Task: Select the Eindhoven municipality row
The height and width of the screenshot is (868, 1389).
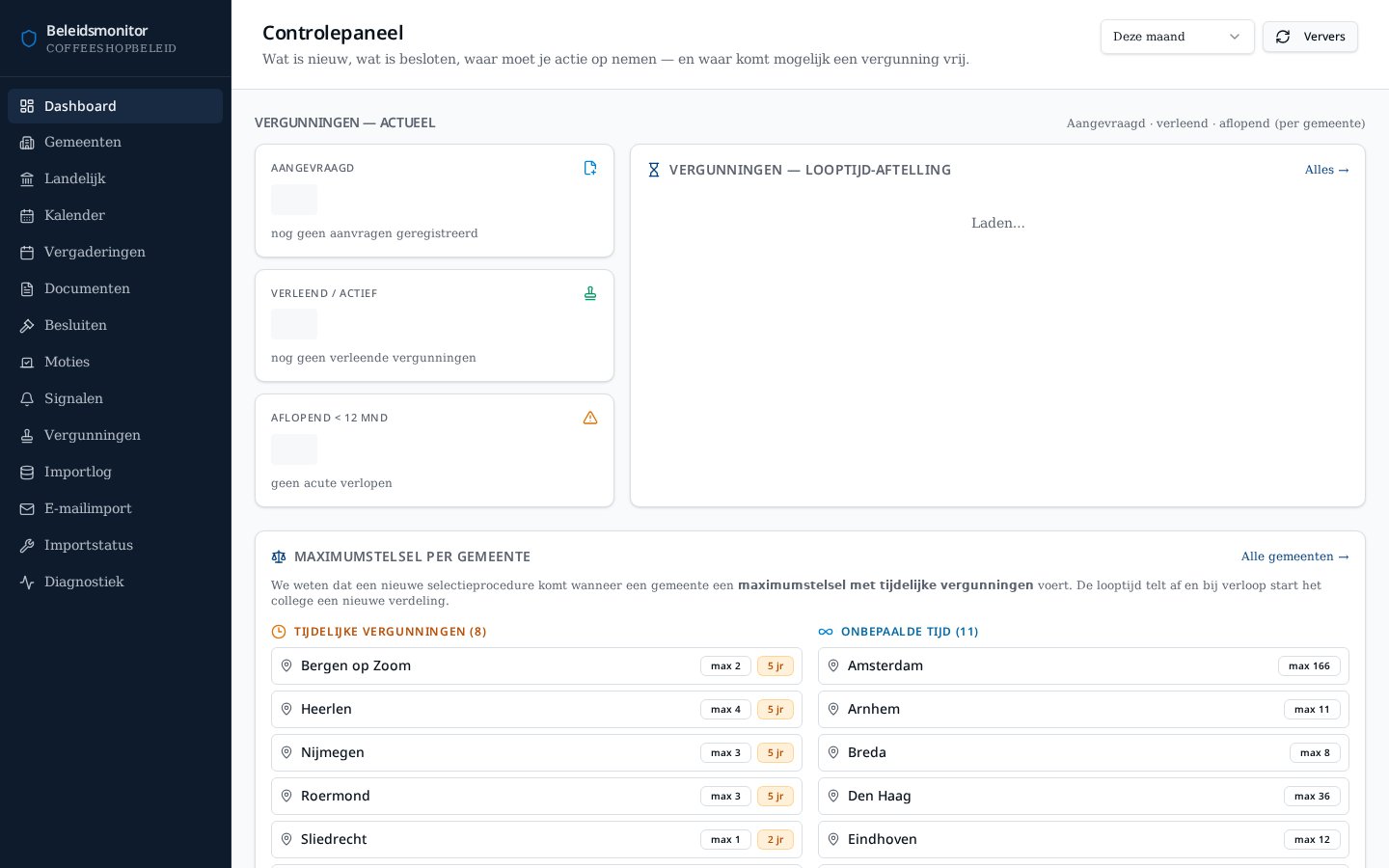Action: [x=1083, y=839]
